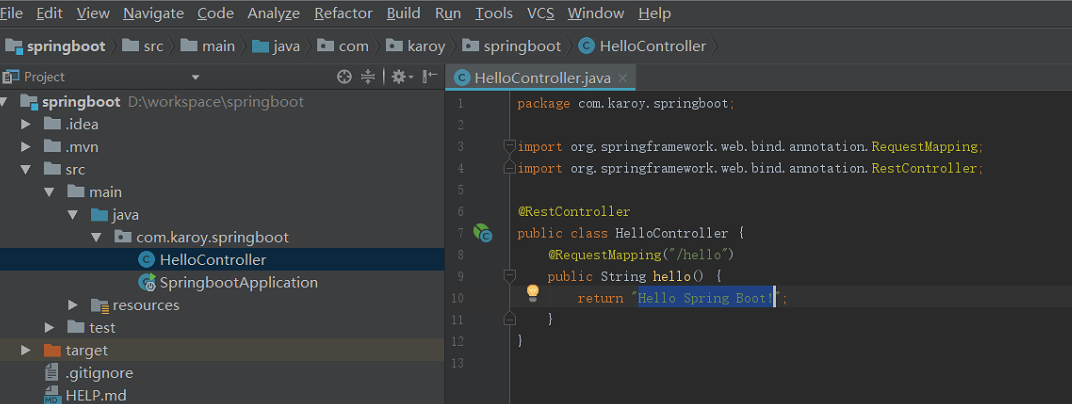The height and width of the screenshot is (404, 1072).
Task: Fold the hello method at line 9
Action: 509,275
